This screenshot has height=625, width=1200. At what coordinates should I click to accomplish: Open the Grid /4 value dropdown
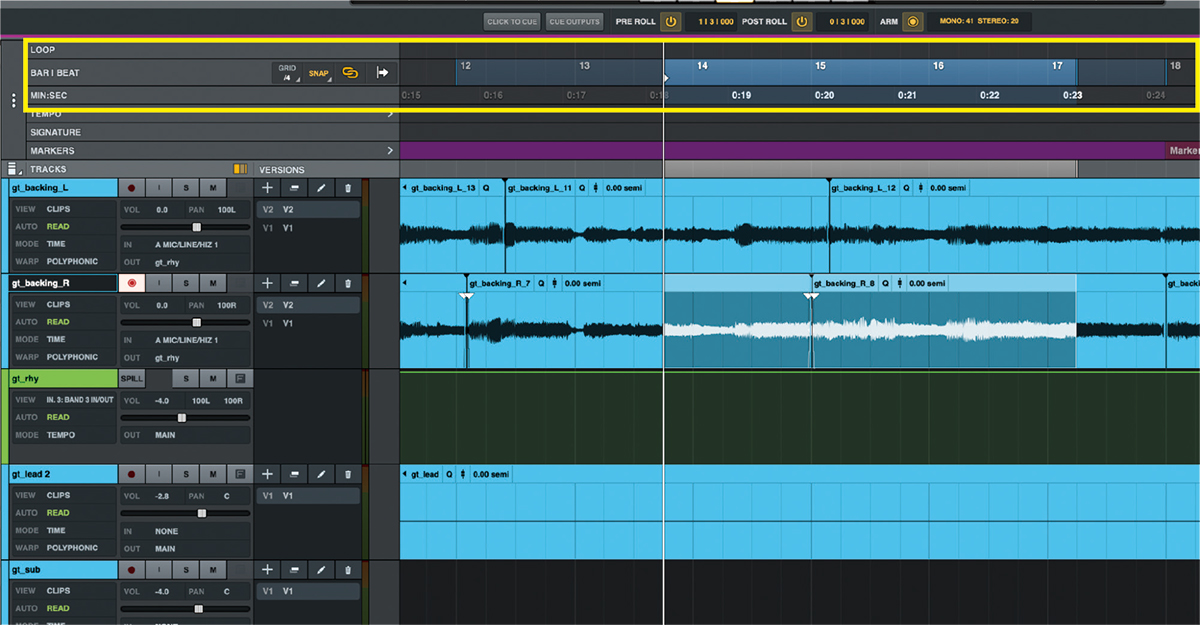(289, 73)
